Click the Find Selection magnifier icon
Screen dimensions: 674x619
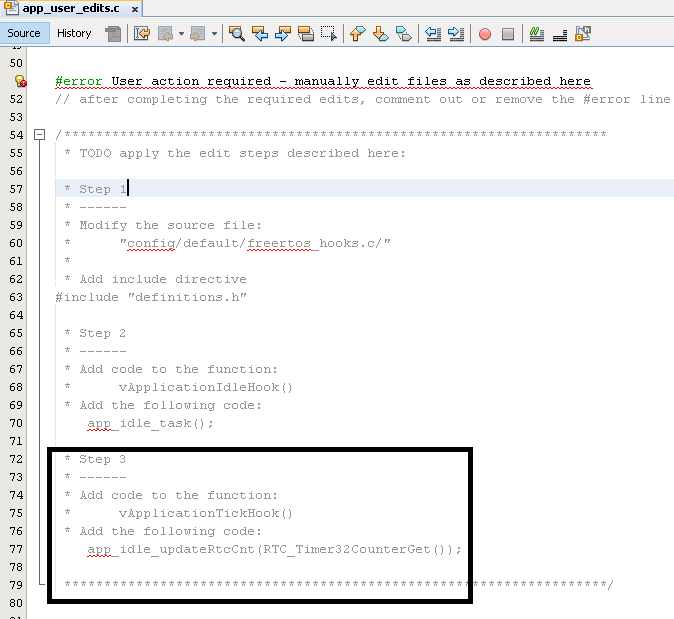(x=237, y=34)
